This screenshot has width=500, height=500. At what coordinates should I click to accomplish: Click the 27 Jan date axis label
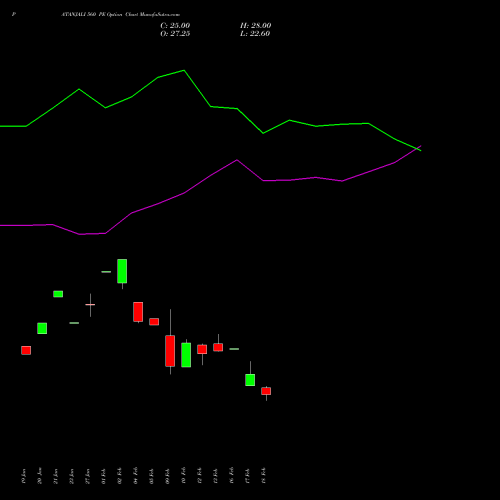coord(88,476)
